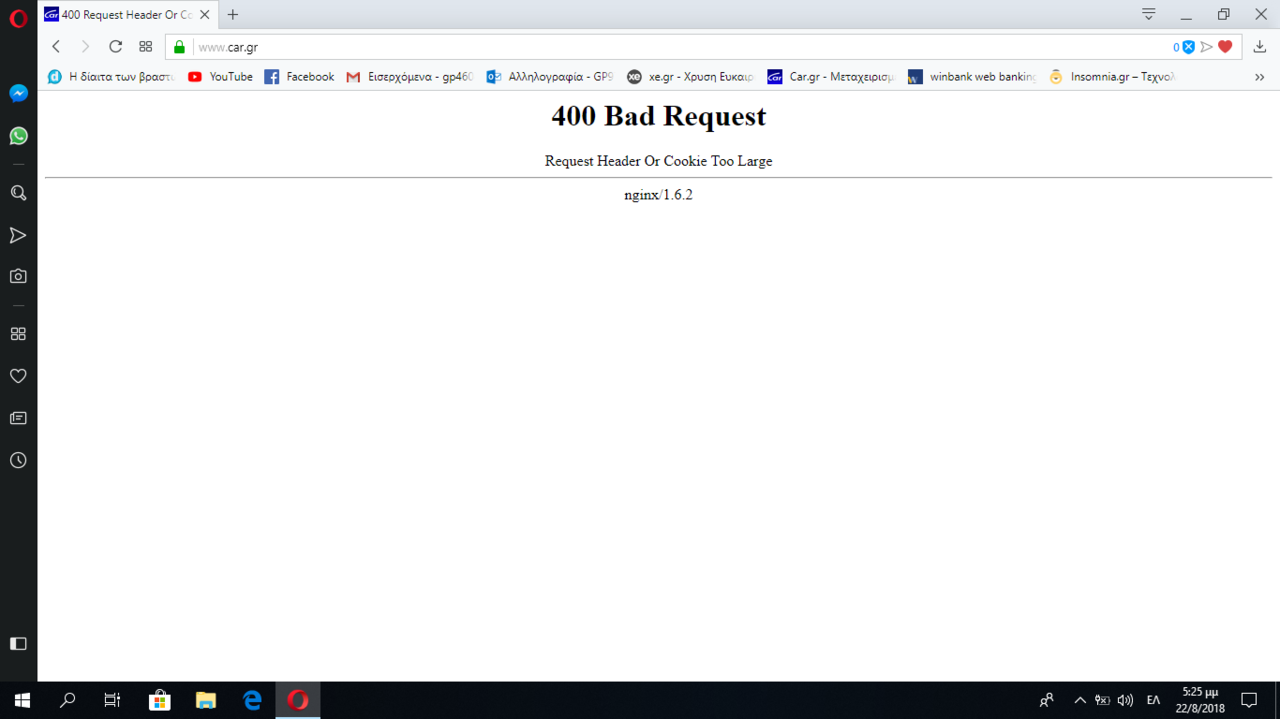Screen dimensions: 1280x719
Task: Open the tab menu icon
Action: (x=1149, y=14)
